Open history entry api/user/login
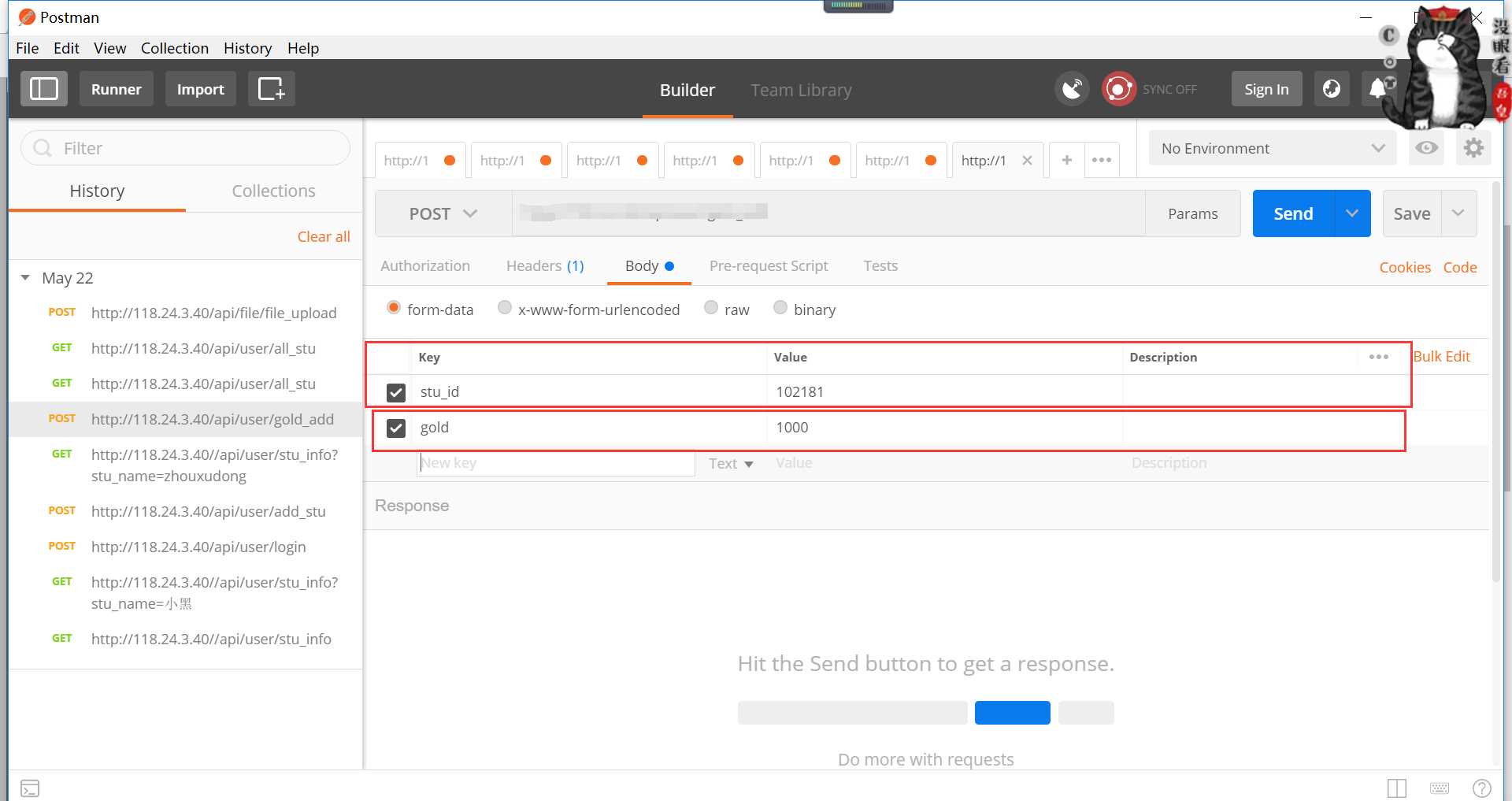Viewport: 1512px width, 801px height. pos(187,547)
